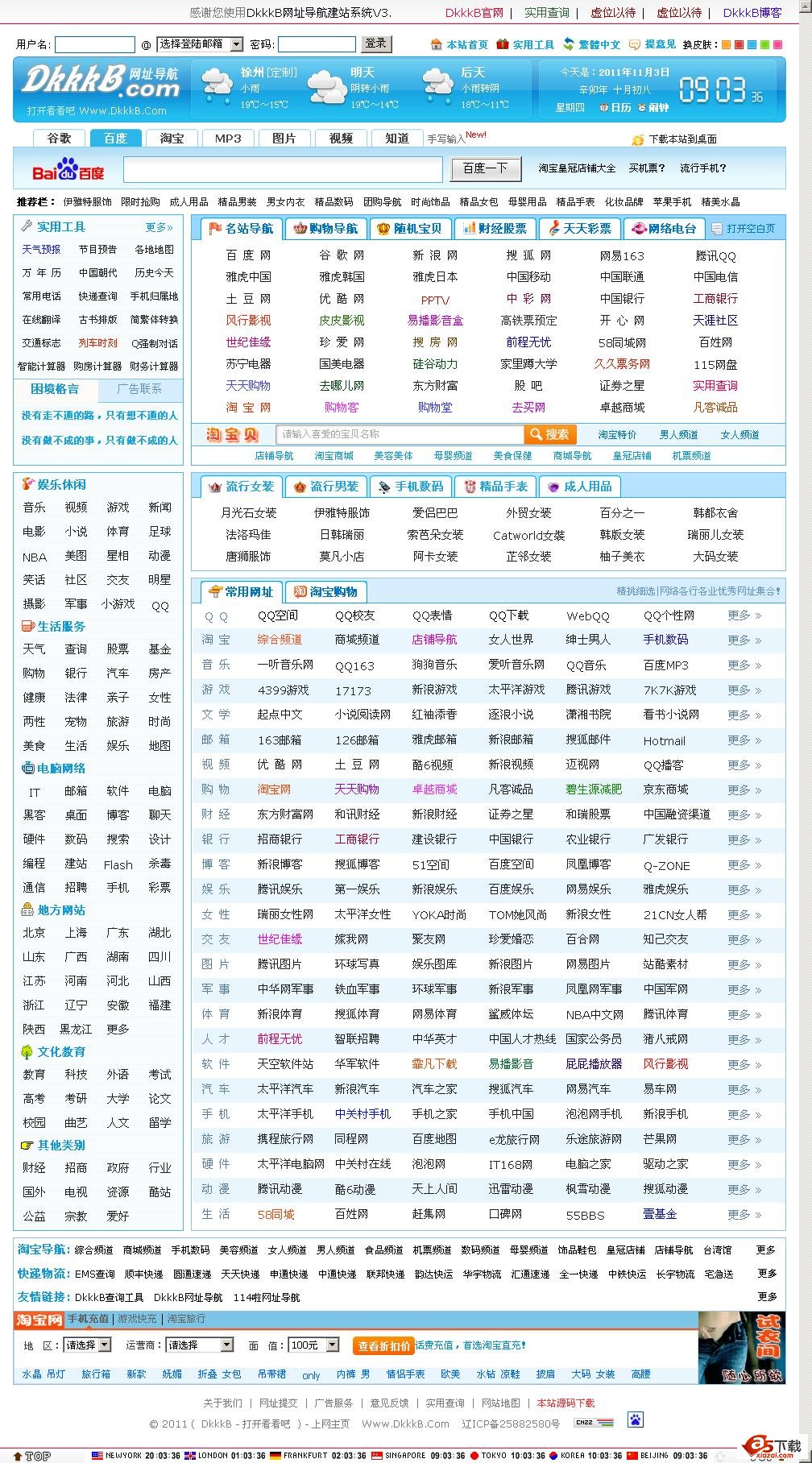
Task: Switch to the 游戏快充 tab
Action: tap(137, 1319)
